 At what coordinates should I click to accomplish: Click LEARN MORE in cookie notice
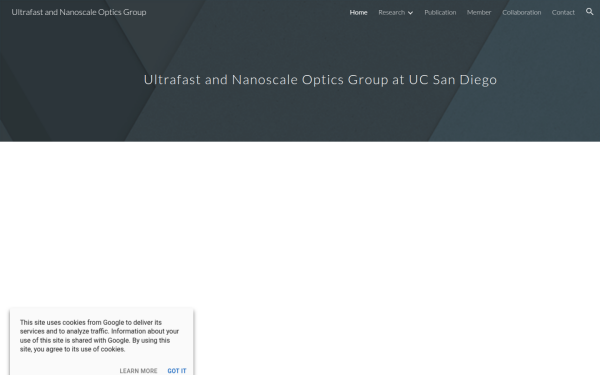pyautogui.click(x=138, y=371)
